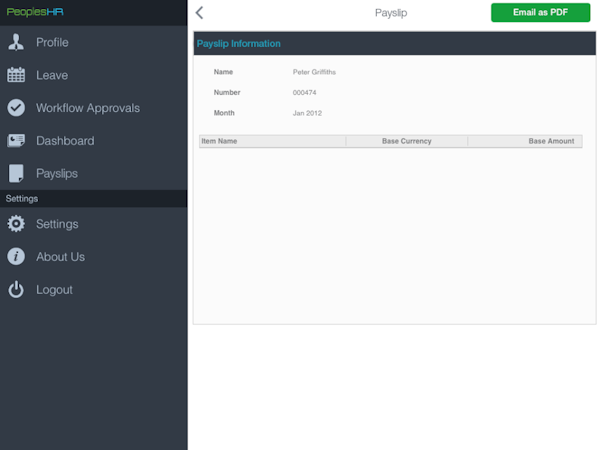Click the Logout power icon
Screen dimensions: 600x450
16,289
